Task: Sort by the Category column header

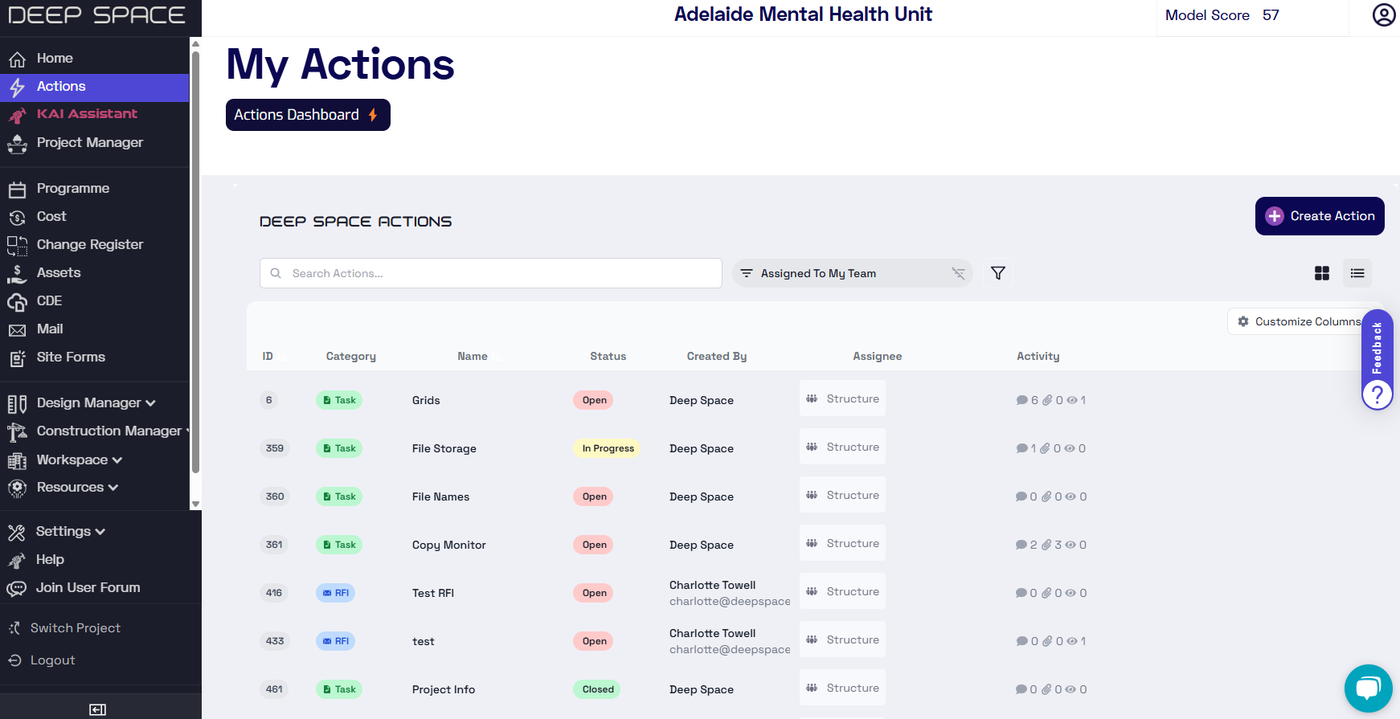Action: [x=351, y=356]
